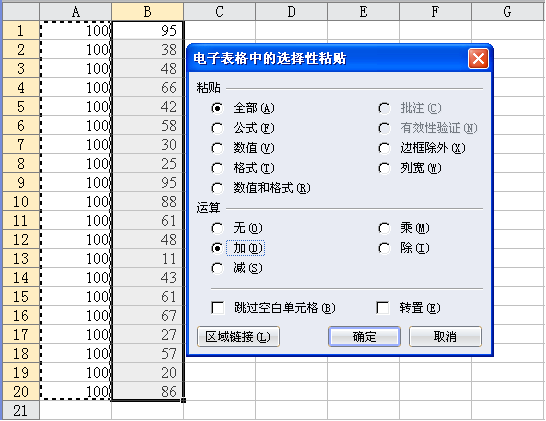Click cell B1 containing 95

pyautogui.click(x=148, y=31)
